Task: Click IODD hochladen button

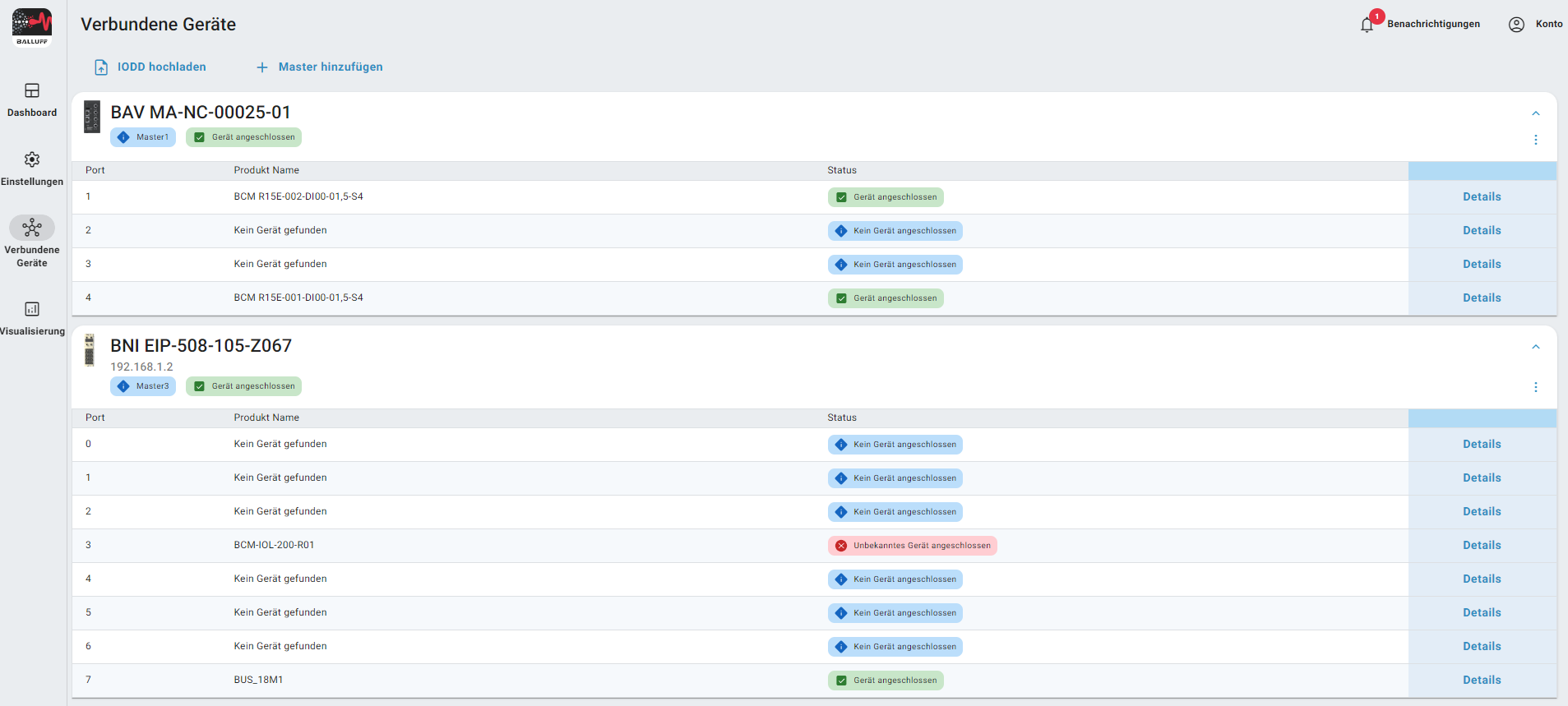Action: point(150,67)
